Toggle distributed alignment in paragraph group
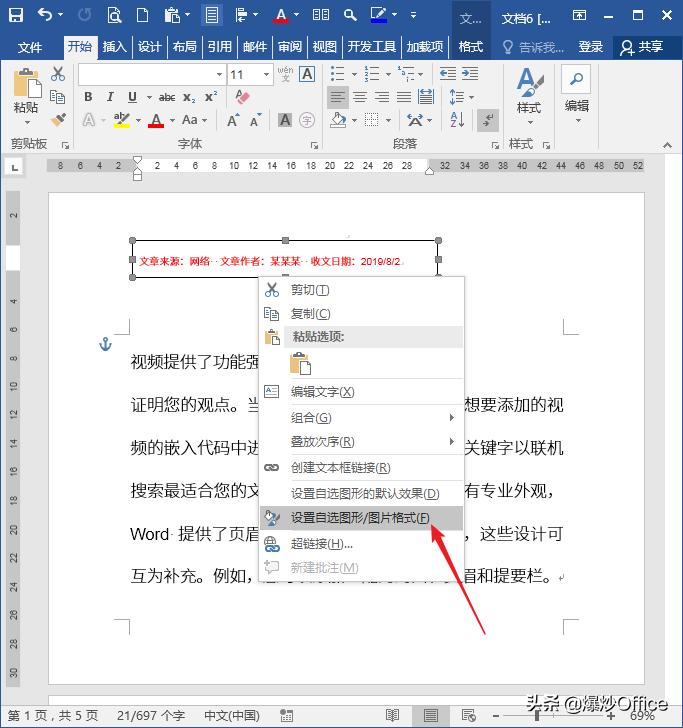Screen dimensions: 683x728 click(x=426, y=97)
